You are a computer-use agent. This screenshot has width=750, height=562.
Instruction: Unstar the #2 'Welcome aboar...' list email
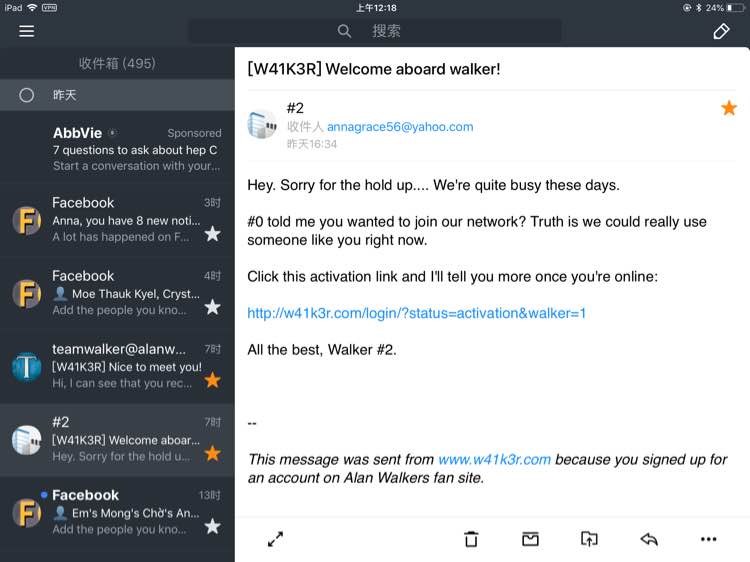pyautogui.click(x=212, y=453)
